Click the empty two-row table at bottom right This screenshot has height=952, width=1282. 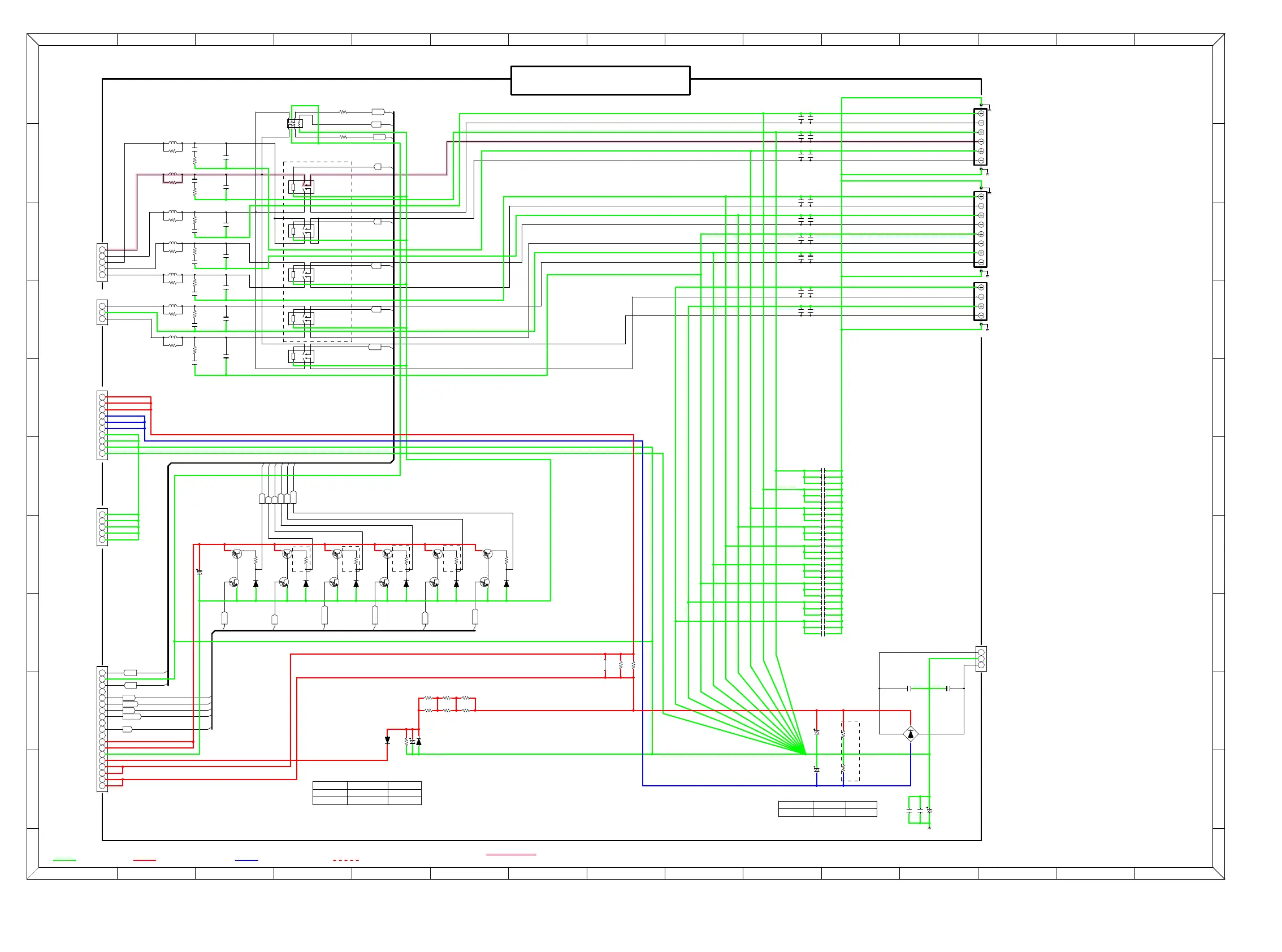click(828, 809)
